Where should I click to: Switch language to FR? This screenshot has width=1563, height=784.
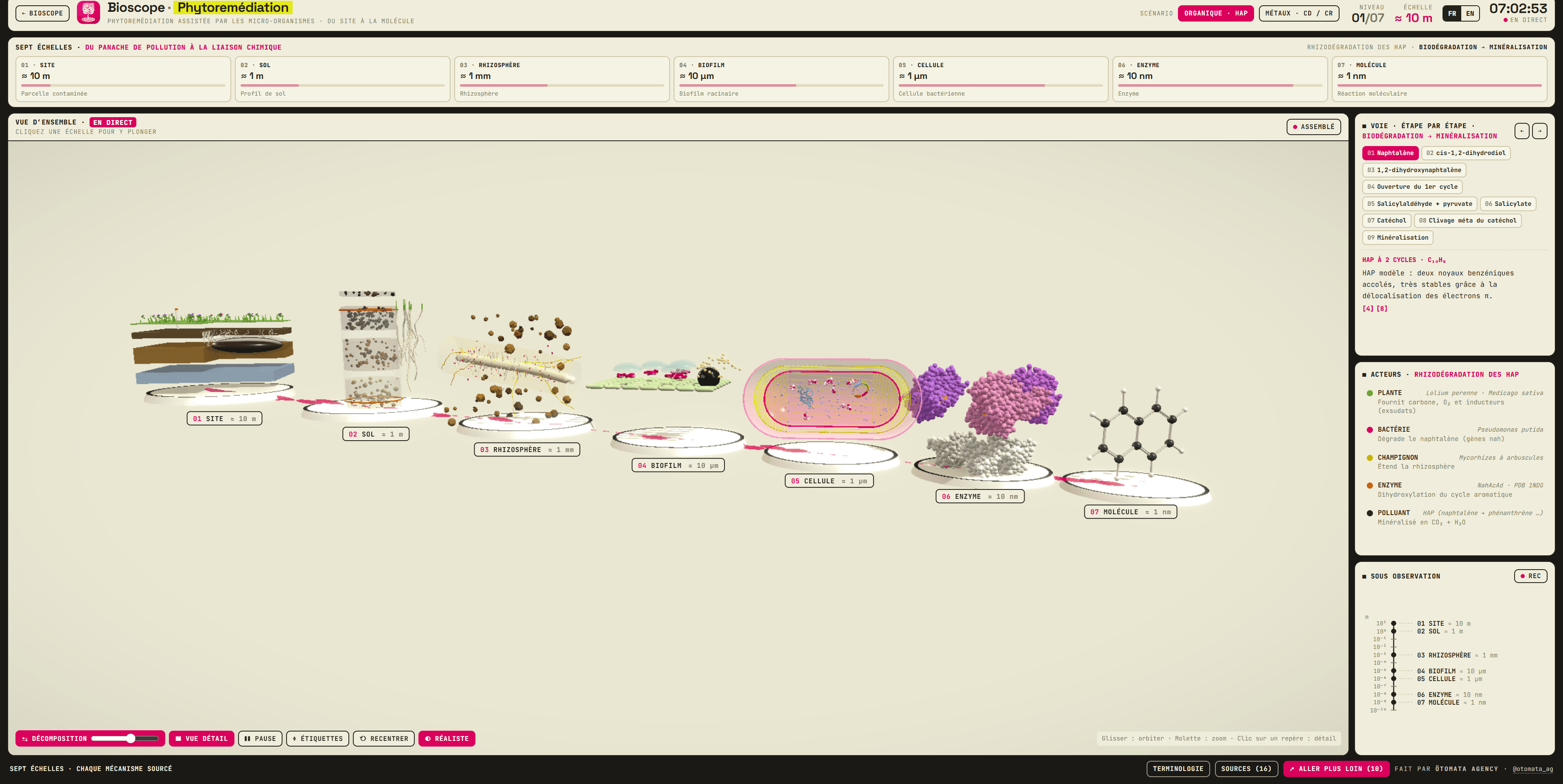click(x=1452, y=13)
